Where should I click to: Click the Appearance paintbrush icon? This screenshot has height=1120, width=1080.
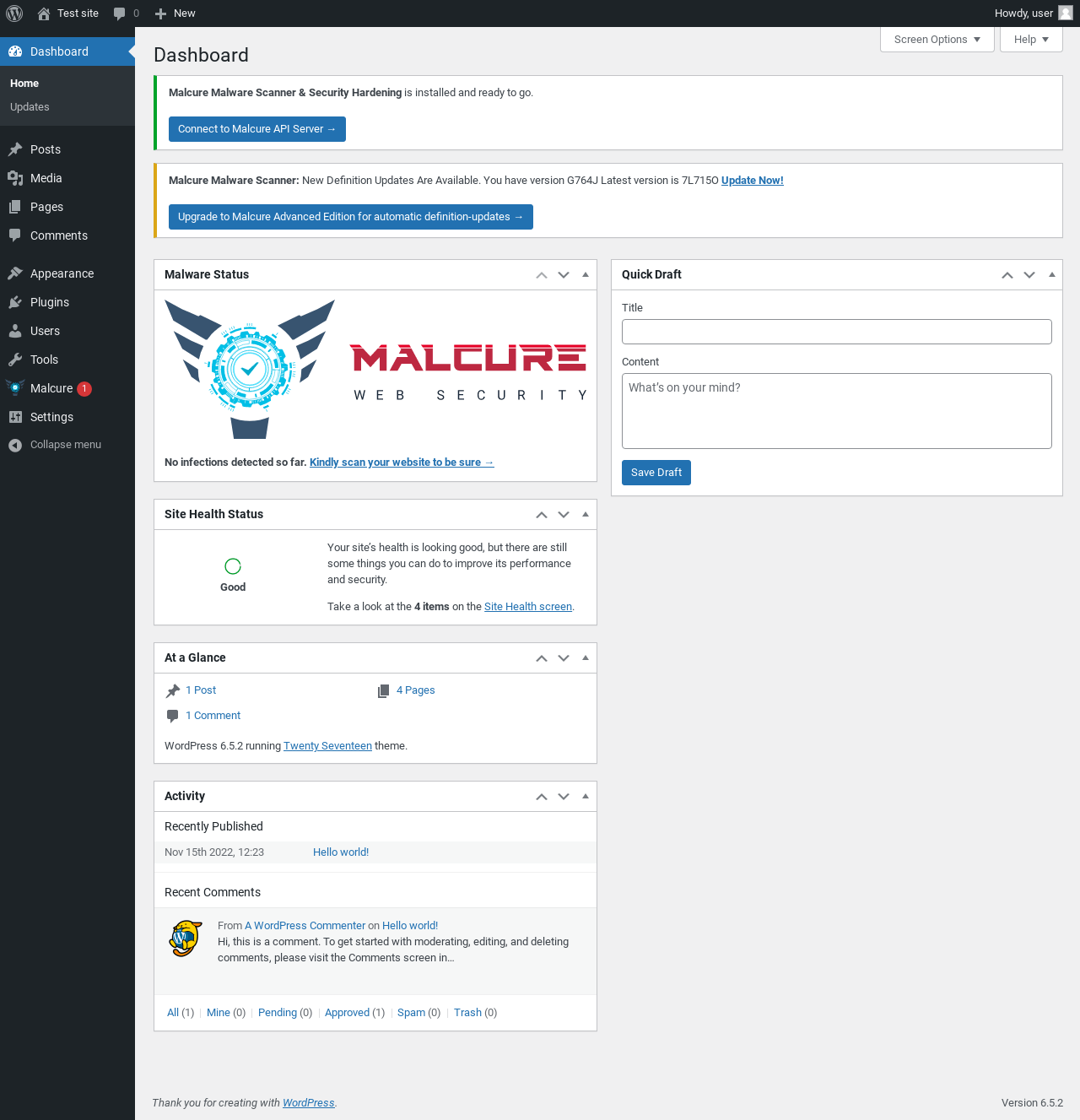tap(15, 273)
